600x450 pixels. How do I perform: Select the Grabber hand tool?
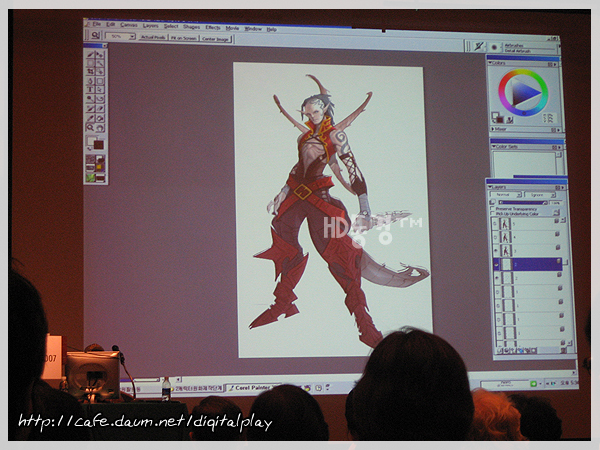[100, 127]
